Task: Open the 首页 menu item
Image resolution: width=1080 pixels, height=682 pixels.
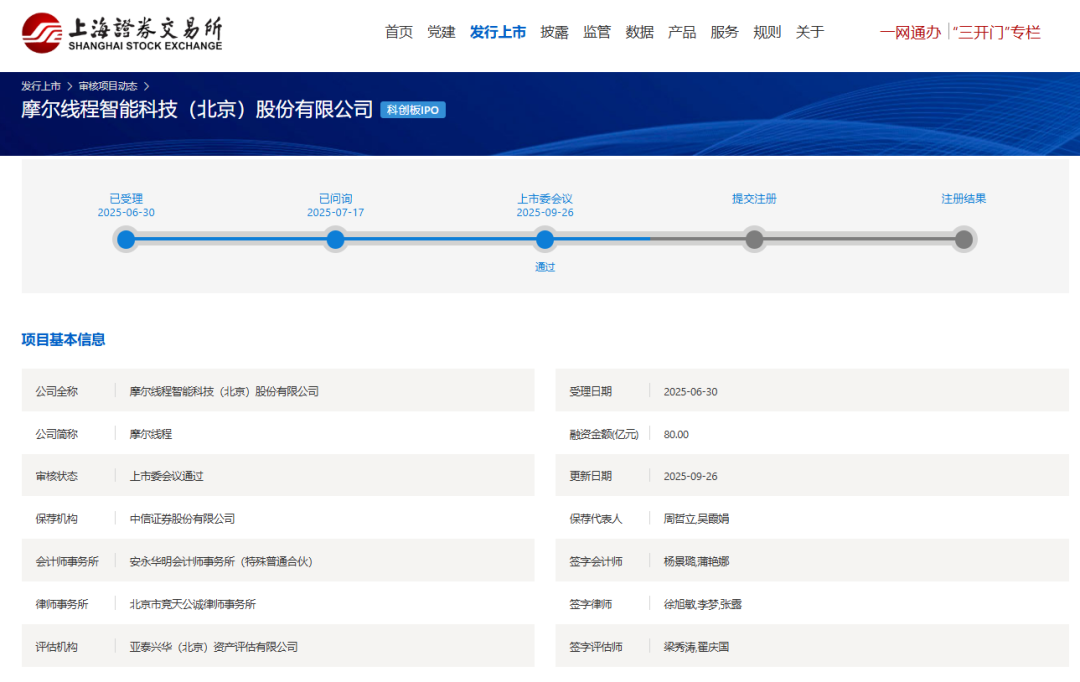Action: coord(398,32)
